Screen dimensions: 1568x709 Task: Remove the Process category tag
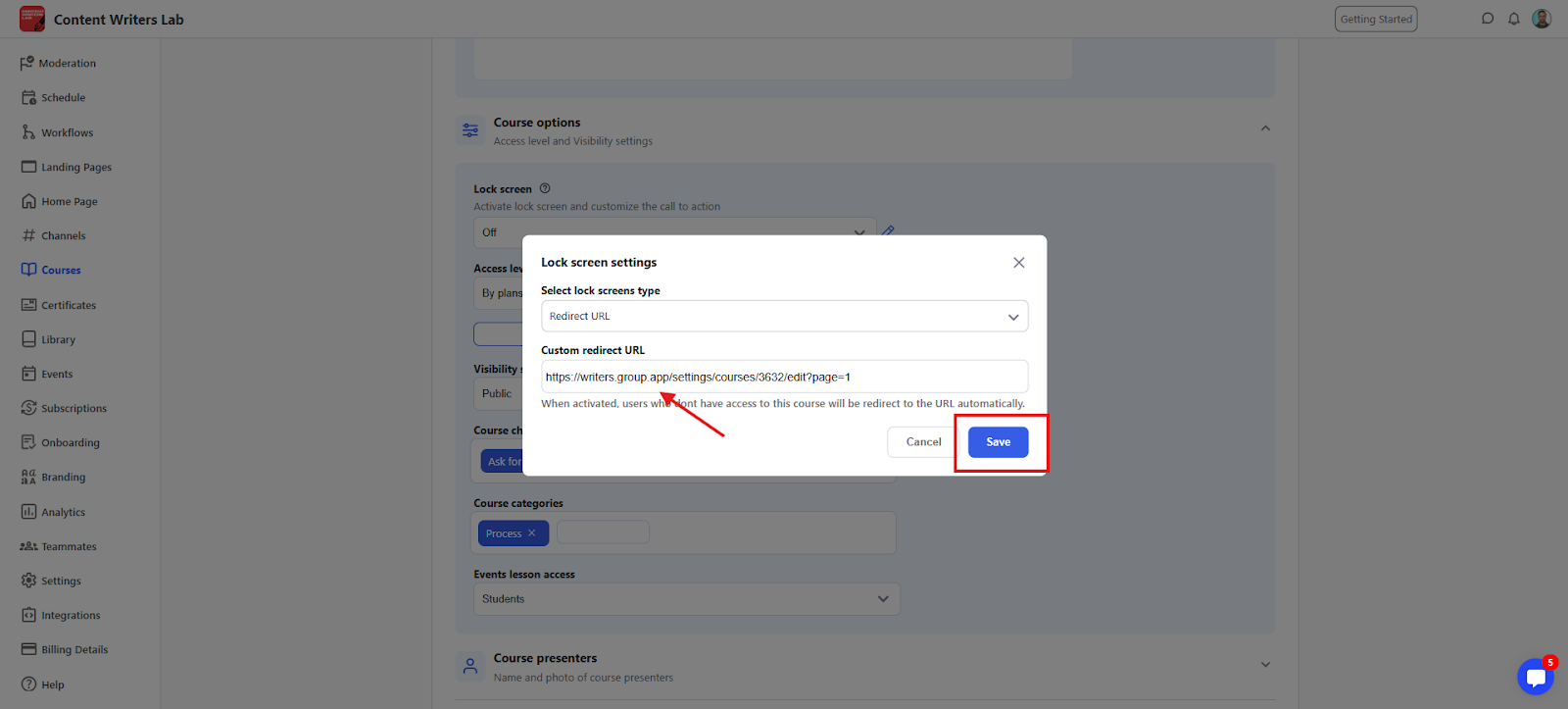pyautogui.click(x=532, y=533)
